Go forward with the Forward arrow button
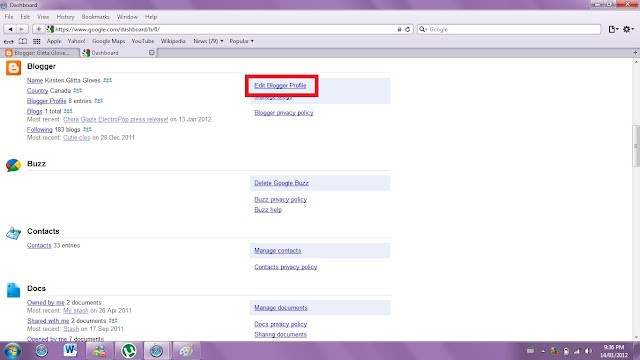This screenshot has width=640, height=360. point(22,29)
